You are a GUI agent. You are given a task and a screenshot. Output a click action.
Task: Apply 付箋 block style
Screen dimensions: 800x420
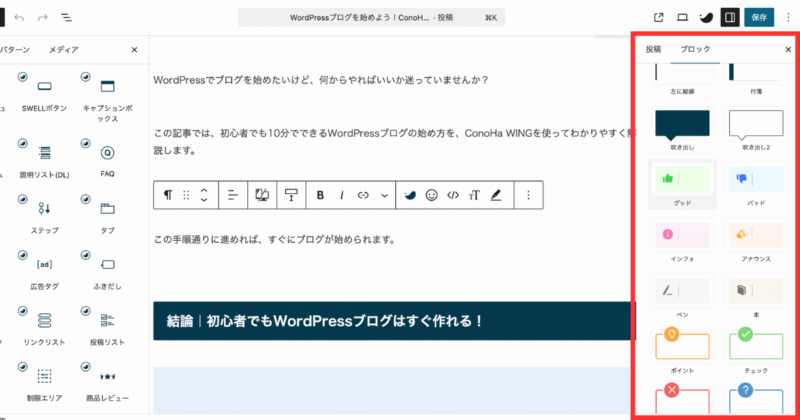click(x=756, y=79)
